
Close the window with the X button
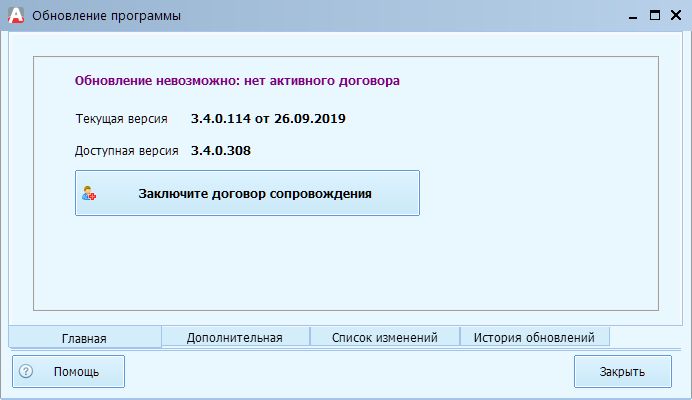676,15
